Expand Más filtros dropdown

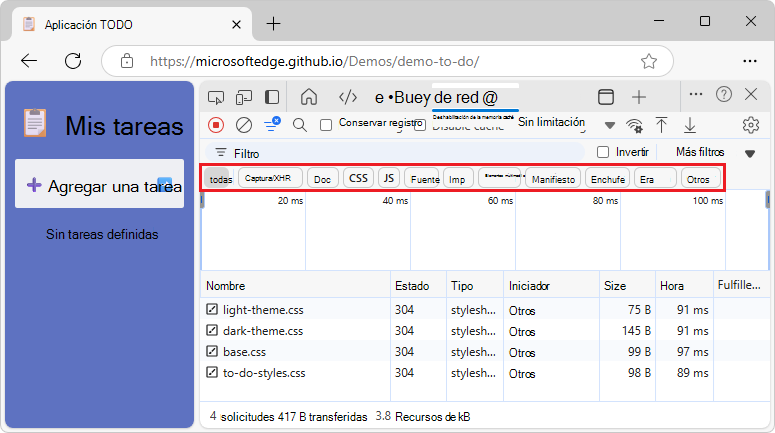tap(715, 152)
